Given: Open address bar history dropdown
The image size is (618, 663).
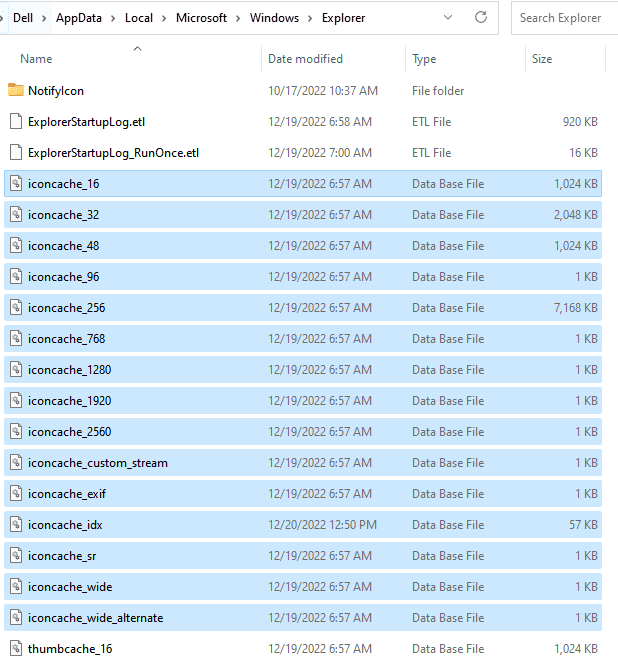Looking at the screenshot, I should (x=446, y=18).
